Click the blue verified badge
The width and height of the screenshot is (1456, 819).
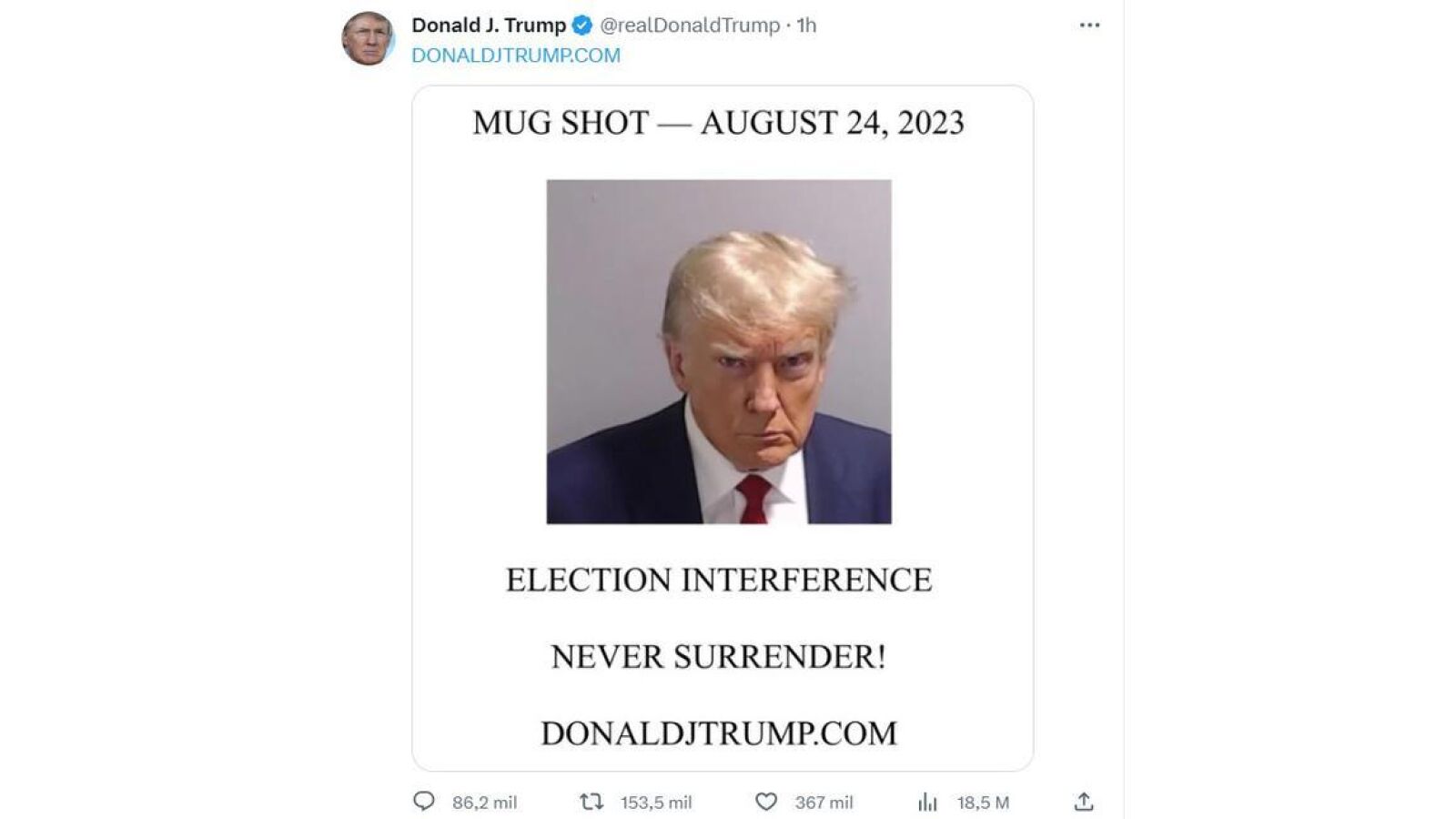tap(582, 25)
